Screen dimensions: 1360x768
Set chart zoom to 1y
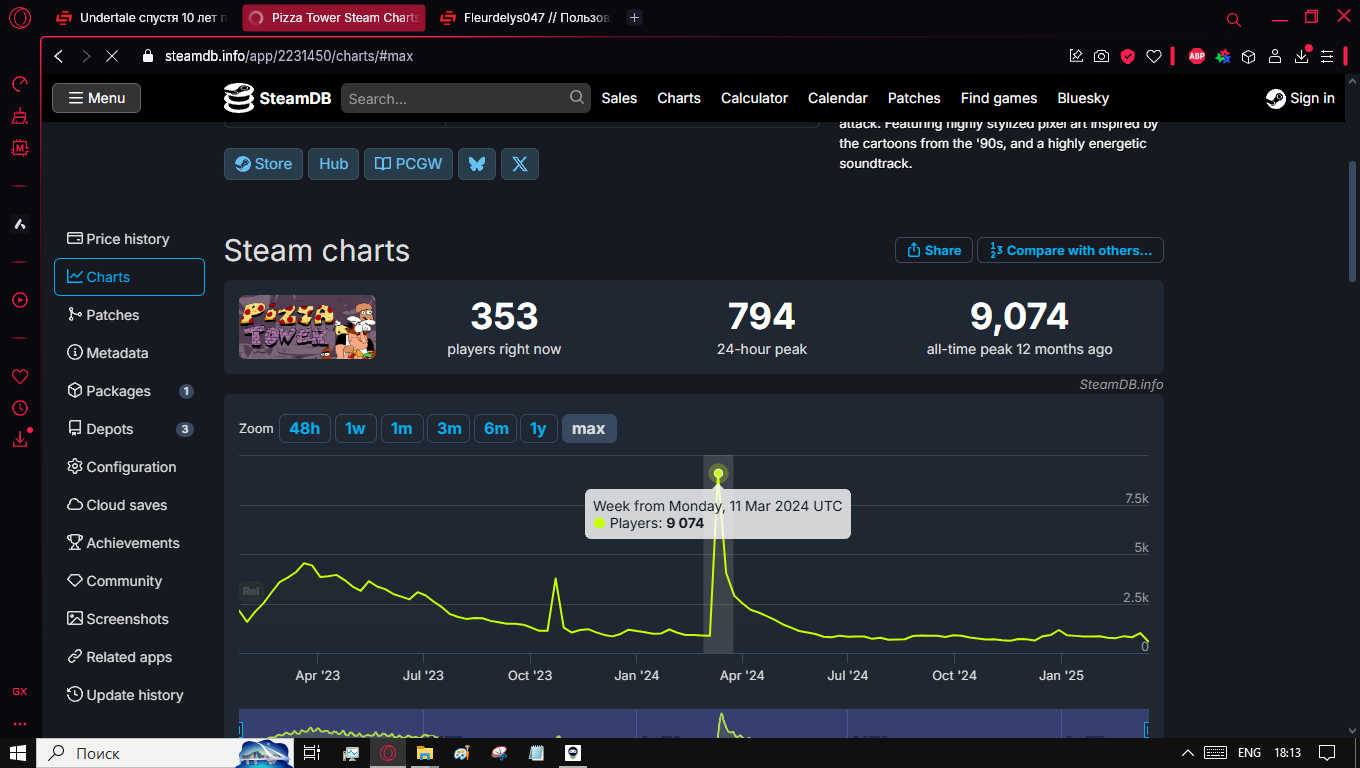538,428
